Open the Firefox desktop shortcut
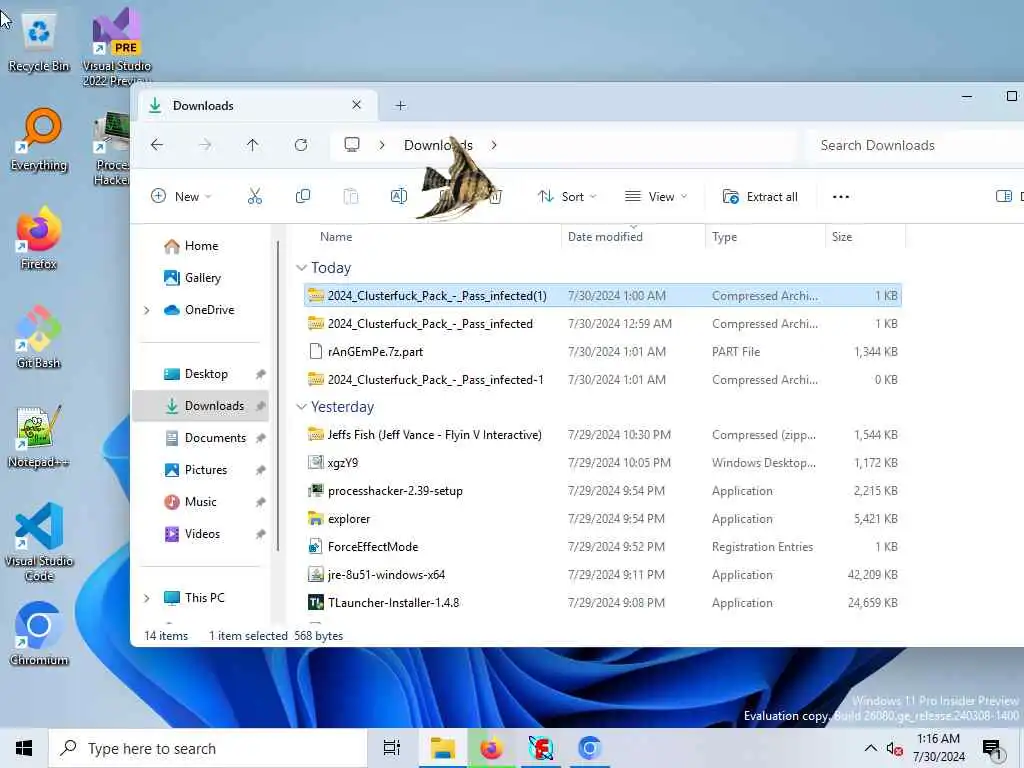This screenshot has width=1024, height=768. pyautogui.click(x=39, y=239)
